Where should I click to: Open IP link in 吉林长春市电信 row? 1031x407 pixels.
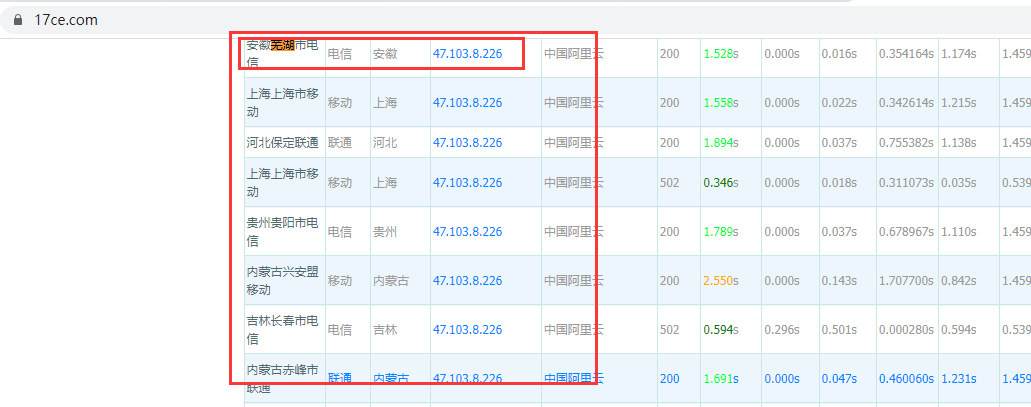467,330
